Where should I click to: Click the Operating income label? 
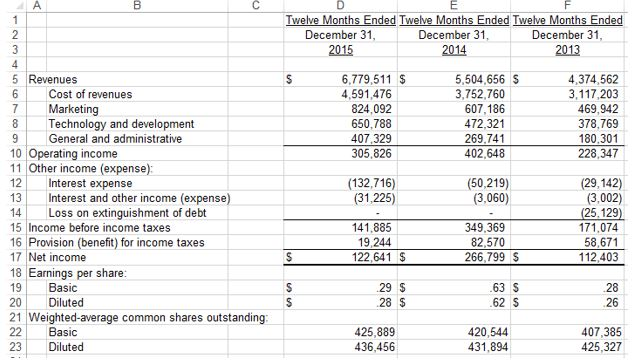[x=73, y=154]
